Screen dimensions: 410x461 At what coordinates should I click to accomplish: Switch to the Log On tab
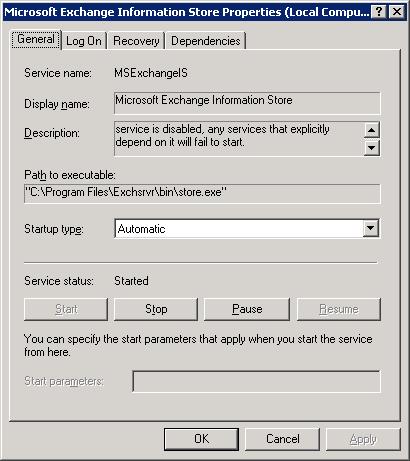click(x=84, y=41)
